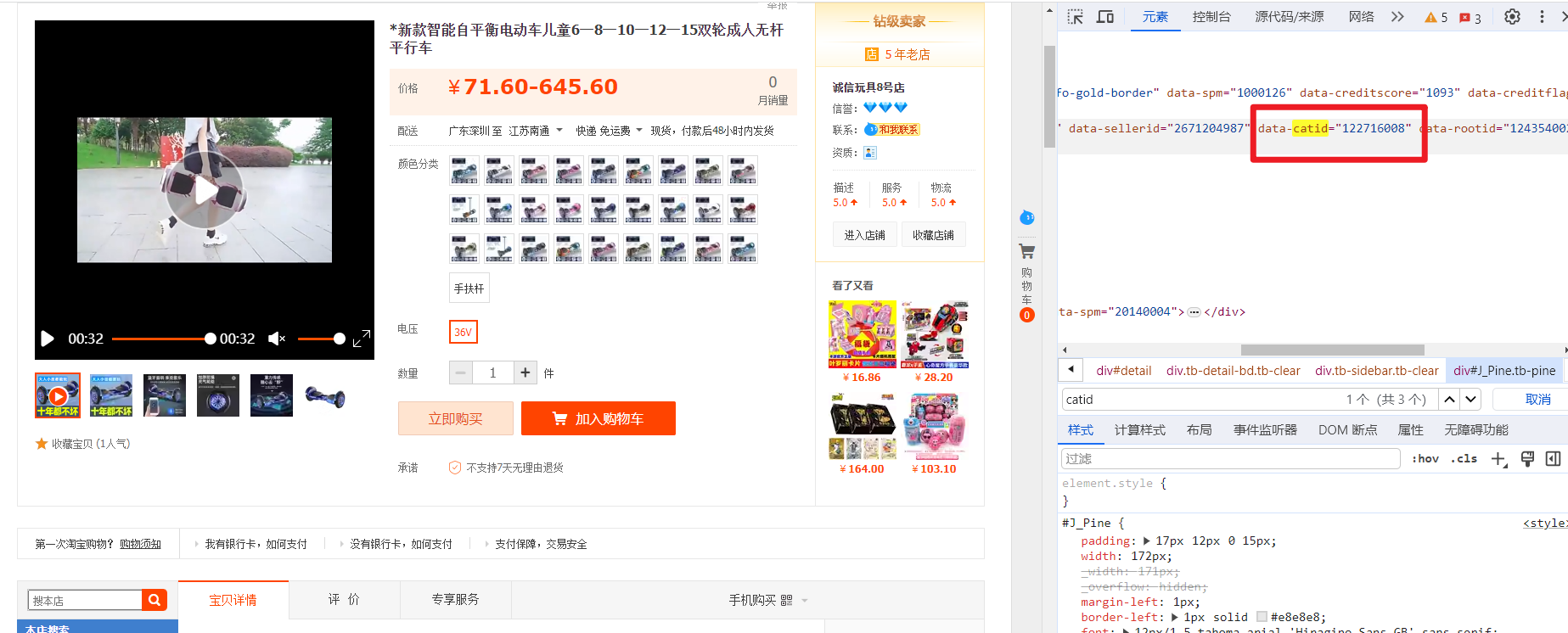Toggle .cls element classes button

point(1464,459)
